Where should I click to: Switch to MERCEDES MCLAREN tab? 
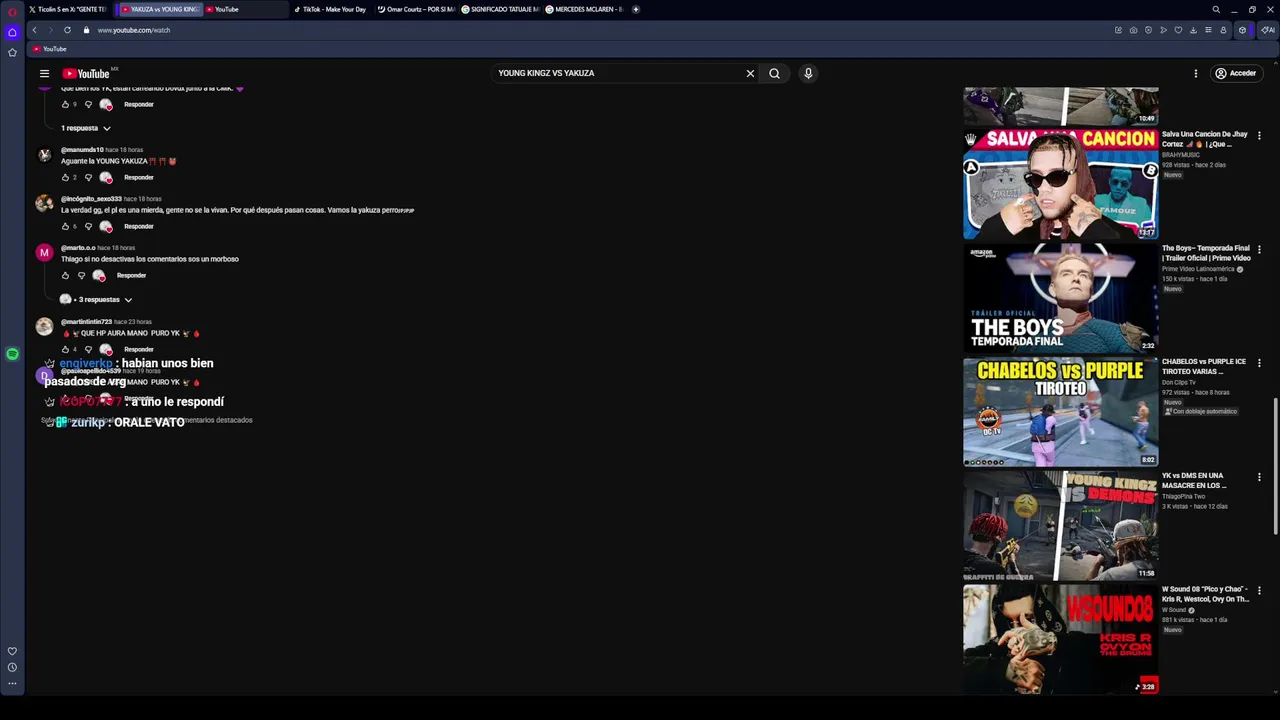tap(584, 10)
